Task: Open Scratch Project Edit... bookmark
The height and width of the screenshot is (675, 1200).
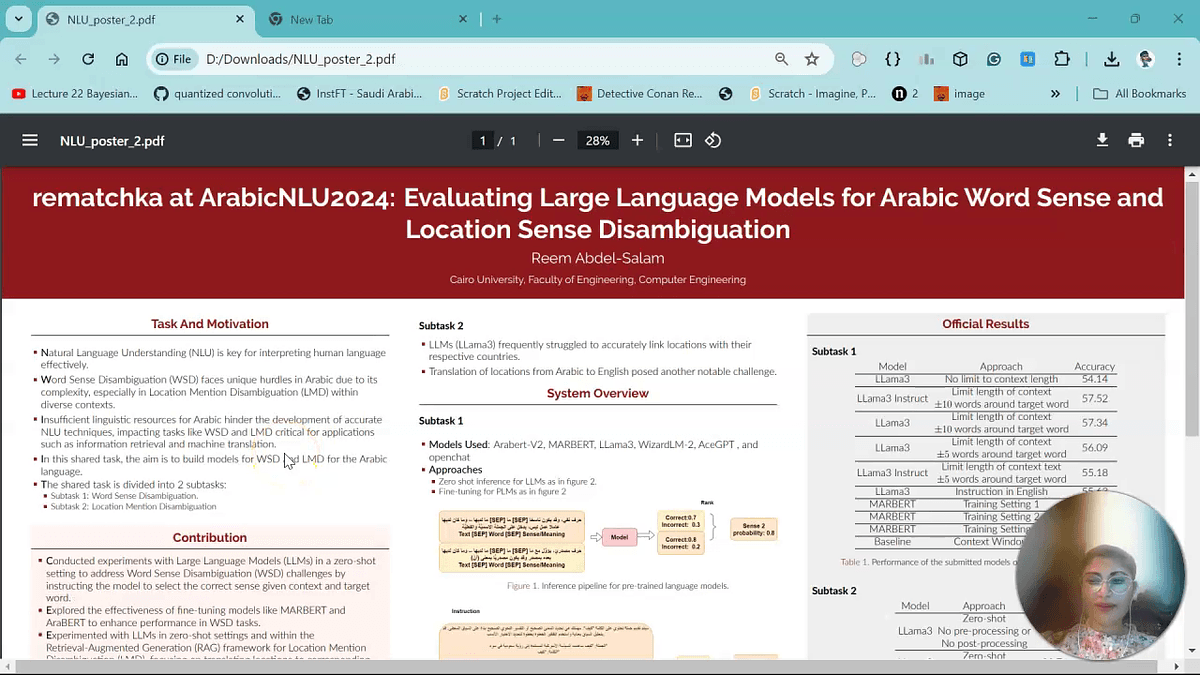Action: coord(500,93)
